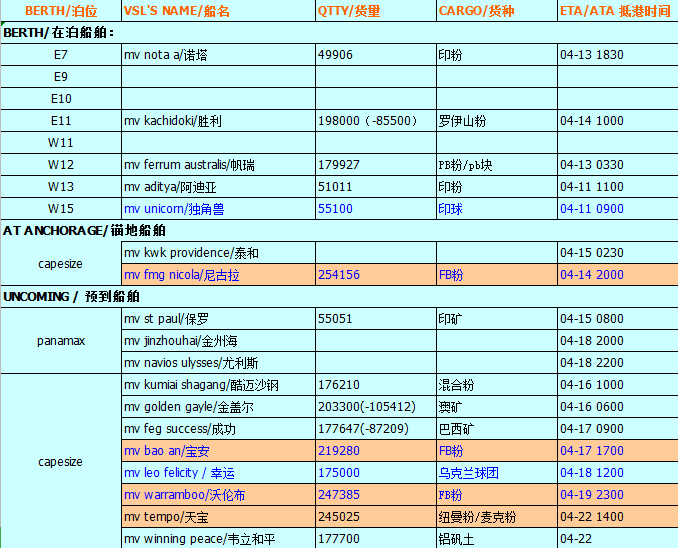This screenshot has height=548, width=678.
Task: Click vessel cell mv unicorn/独角兽
Action: (x=218, y=209)
